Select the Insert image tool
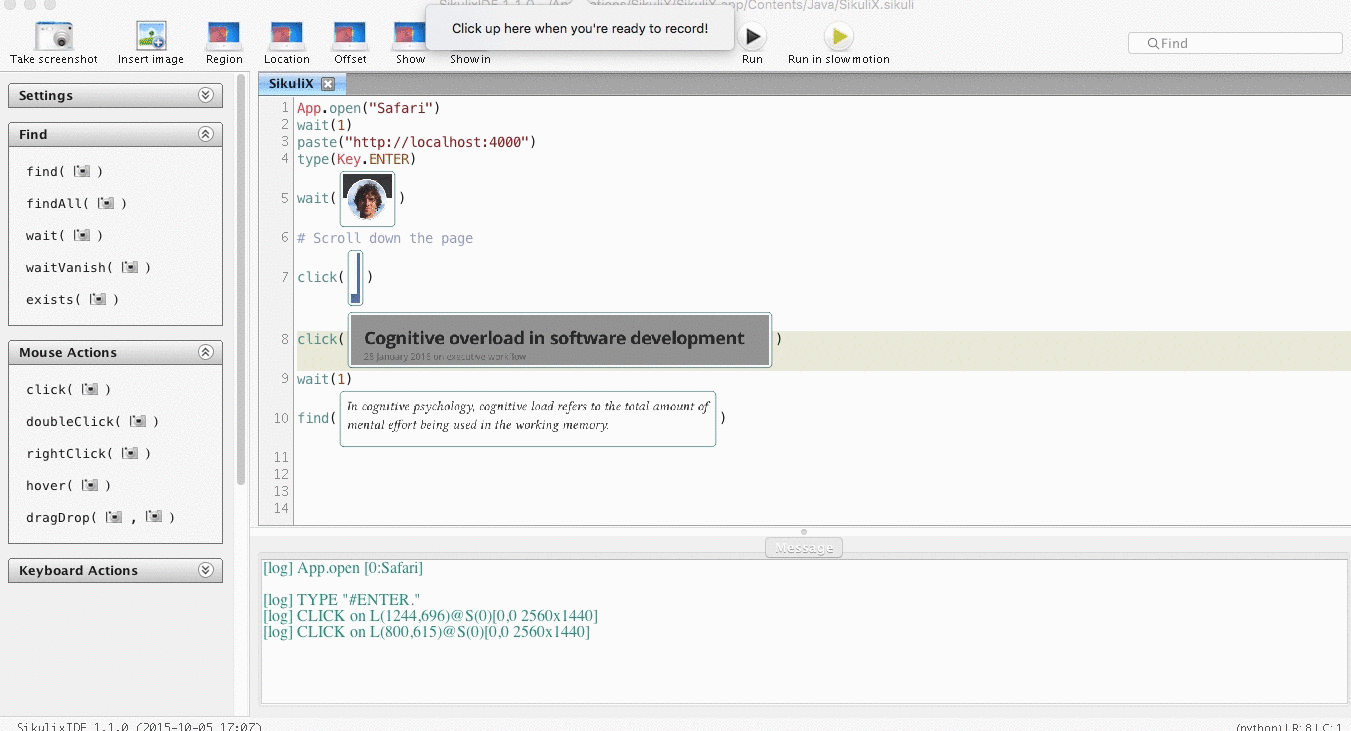This screenshot has width=1351, height=731. coord(150,35)
